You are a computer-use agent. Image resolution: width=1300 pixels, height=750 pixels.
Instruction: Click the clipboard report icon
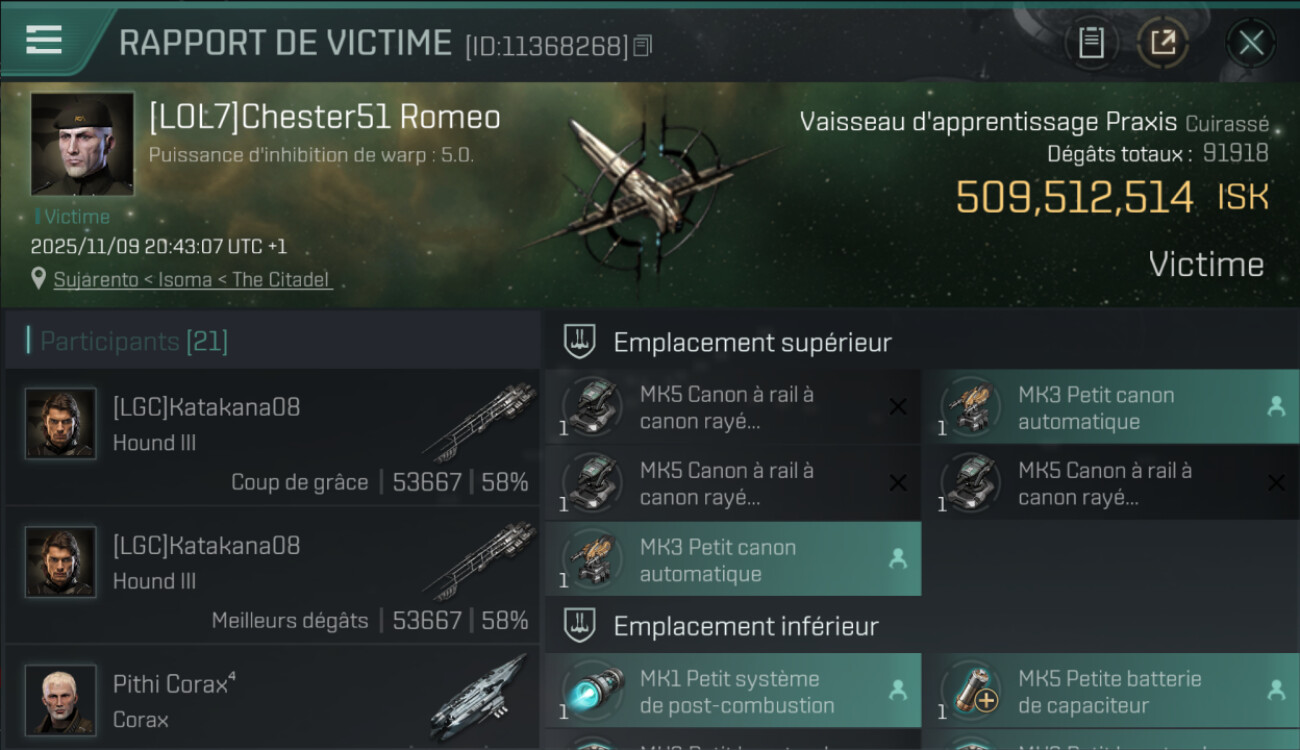(x=1091, y=43)
